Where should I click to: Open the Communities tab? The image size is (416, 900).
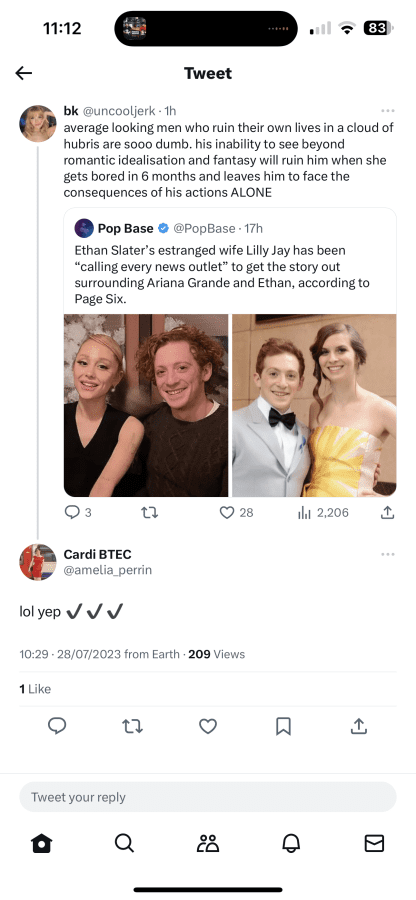tap(208, 843)
